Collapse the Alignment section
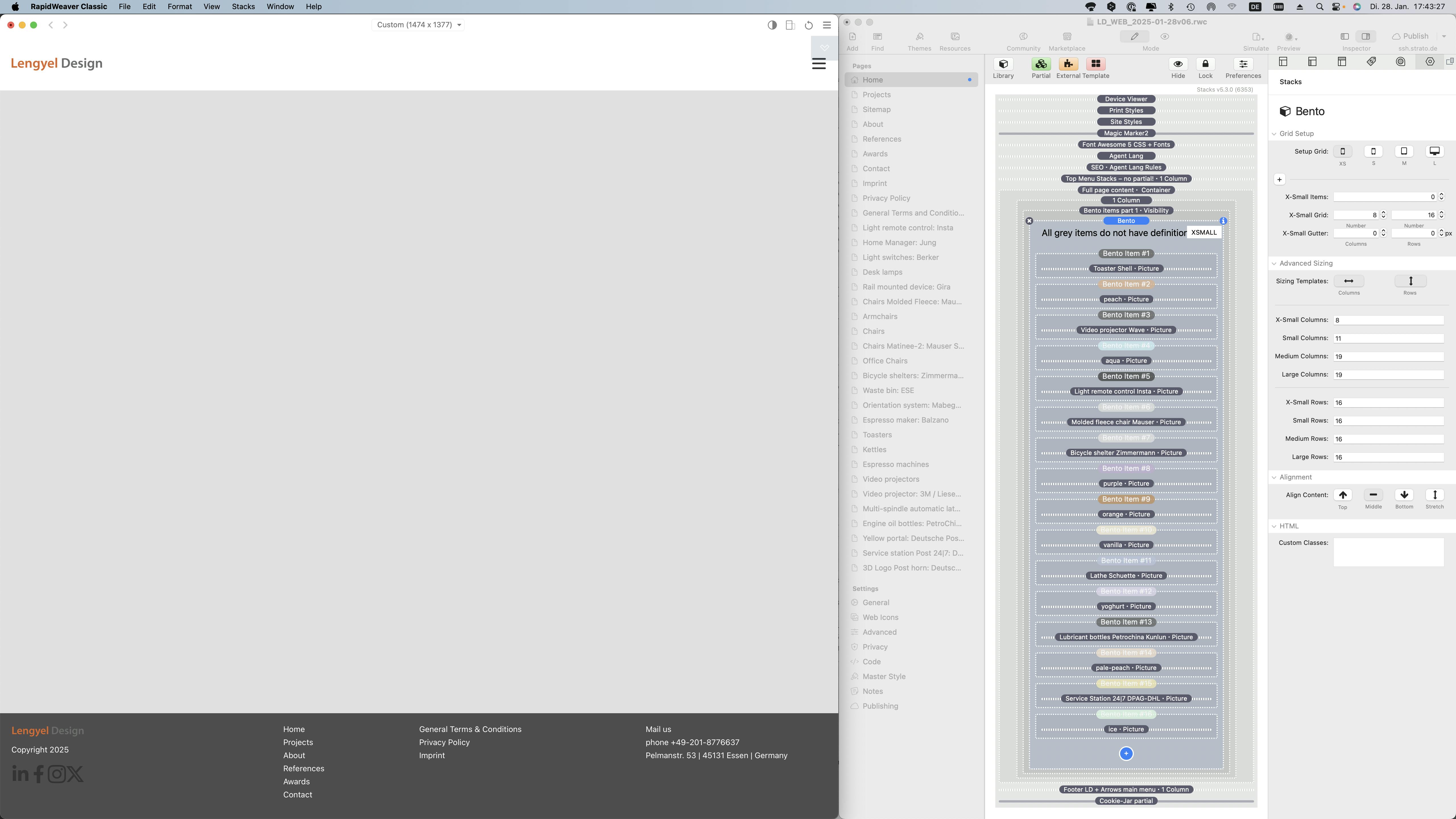This screenshot has height=819, width=1456. click(x=1275, y=478)
